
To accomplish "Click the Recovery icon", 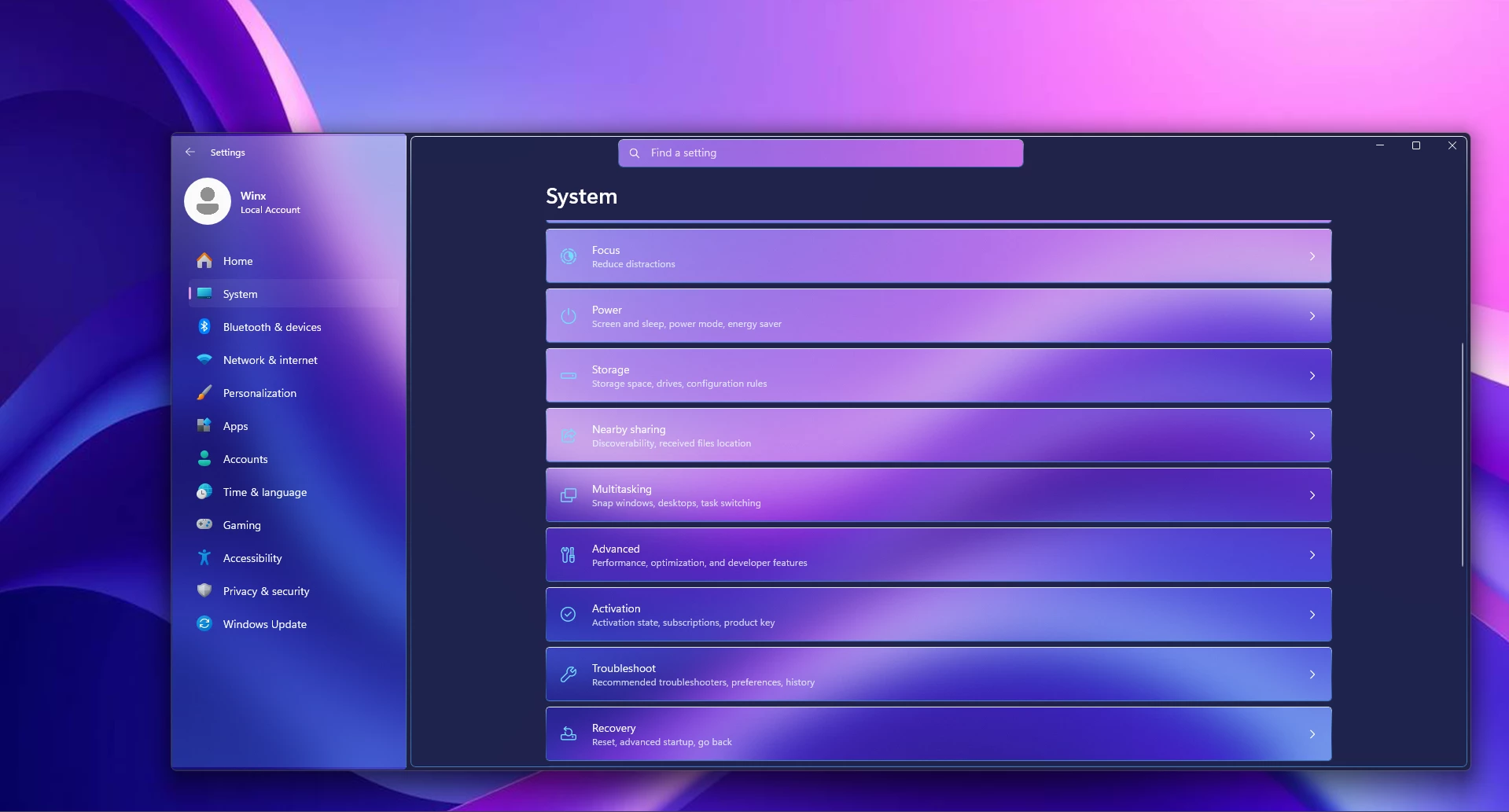I will pyautogui.click(x=569, y=734).
